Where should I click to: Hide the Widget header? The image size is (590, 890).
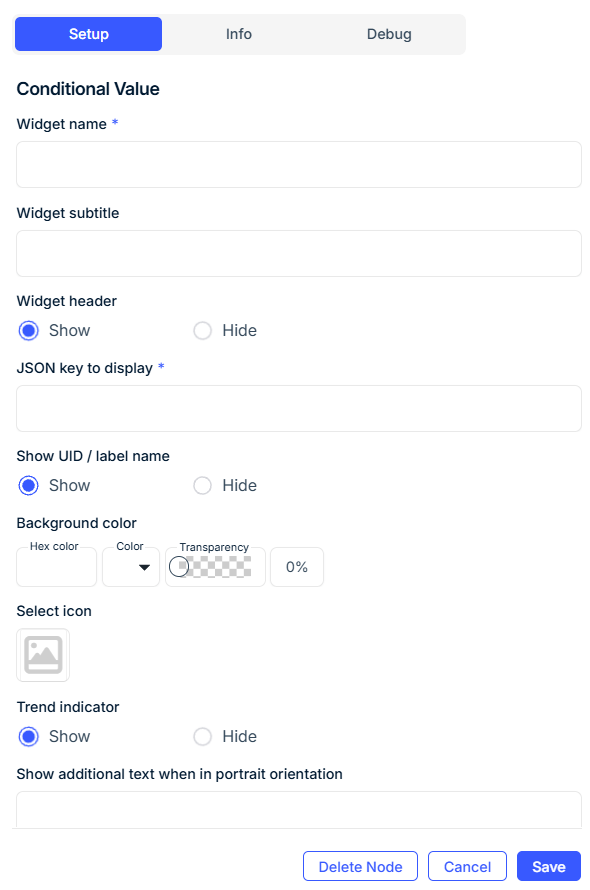[x=202, y=330]
